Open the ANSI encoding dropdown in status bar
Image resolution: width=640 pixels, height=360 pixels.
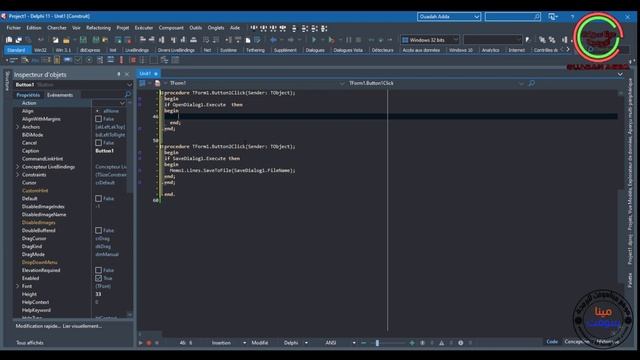click(354, 343)
